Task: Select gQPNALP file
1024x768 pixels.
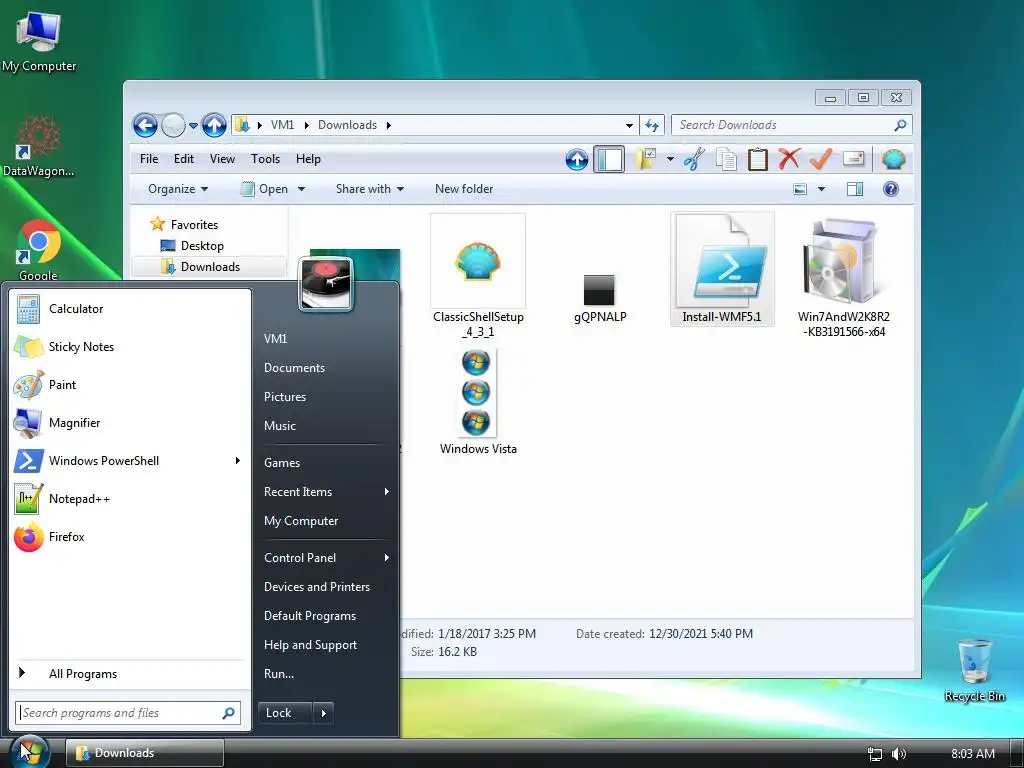Action: 600,298
